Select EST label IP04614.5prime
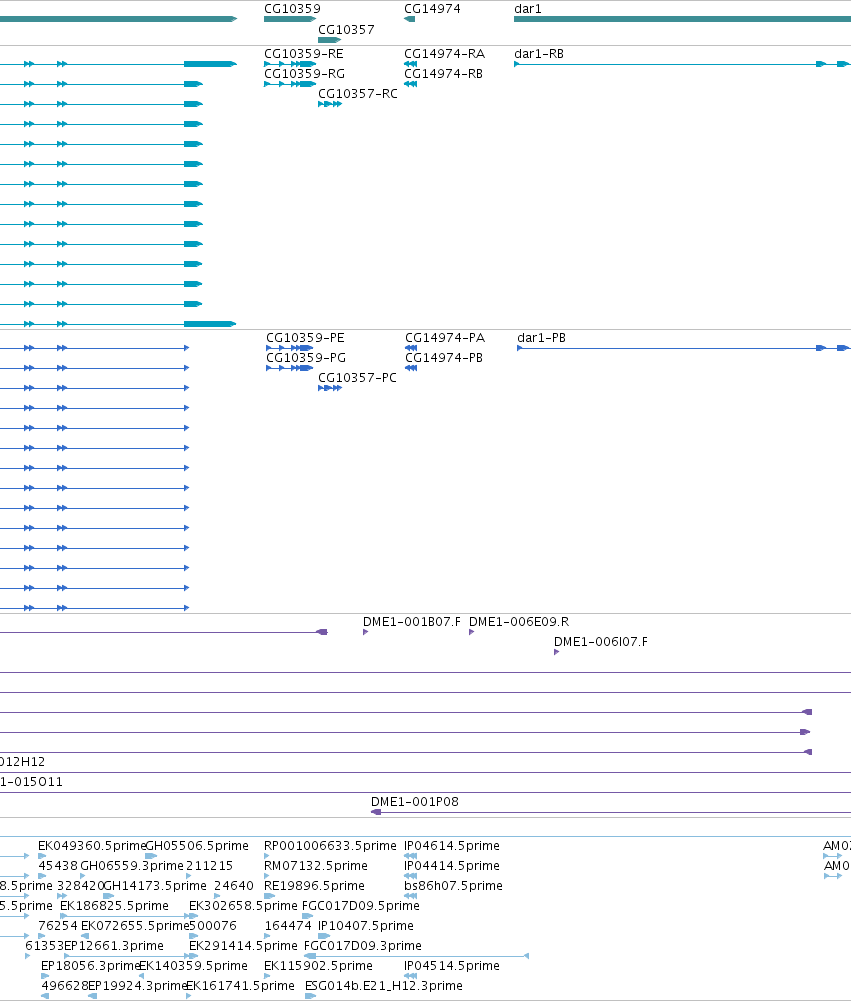Viewport: 851px width, 1001px height. coord(452,846)
